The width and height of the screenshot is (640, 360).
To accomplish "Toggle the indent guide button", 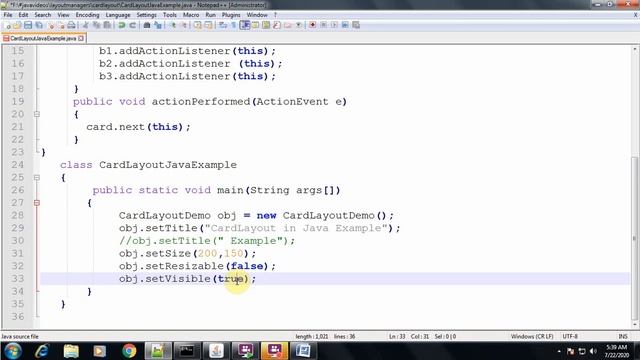I will [244, 25].
